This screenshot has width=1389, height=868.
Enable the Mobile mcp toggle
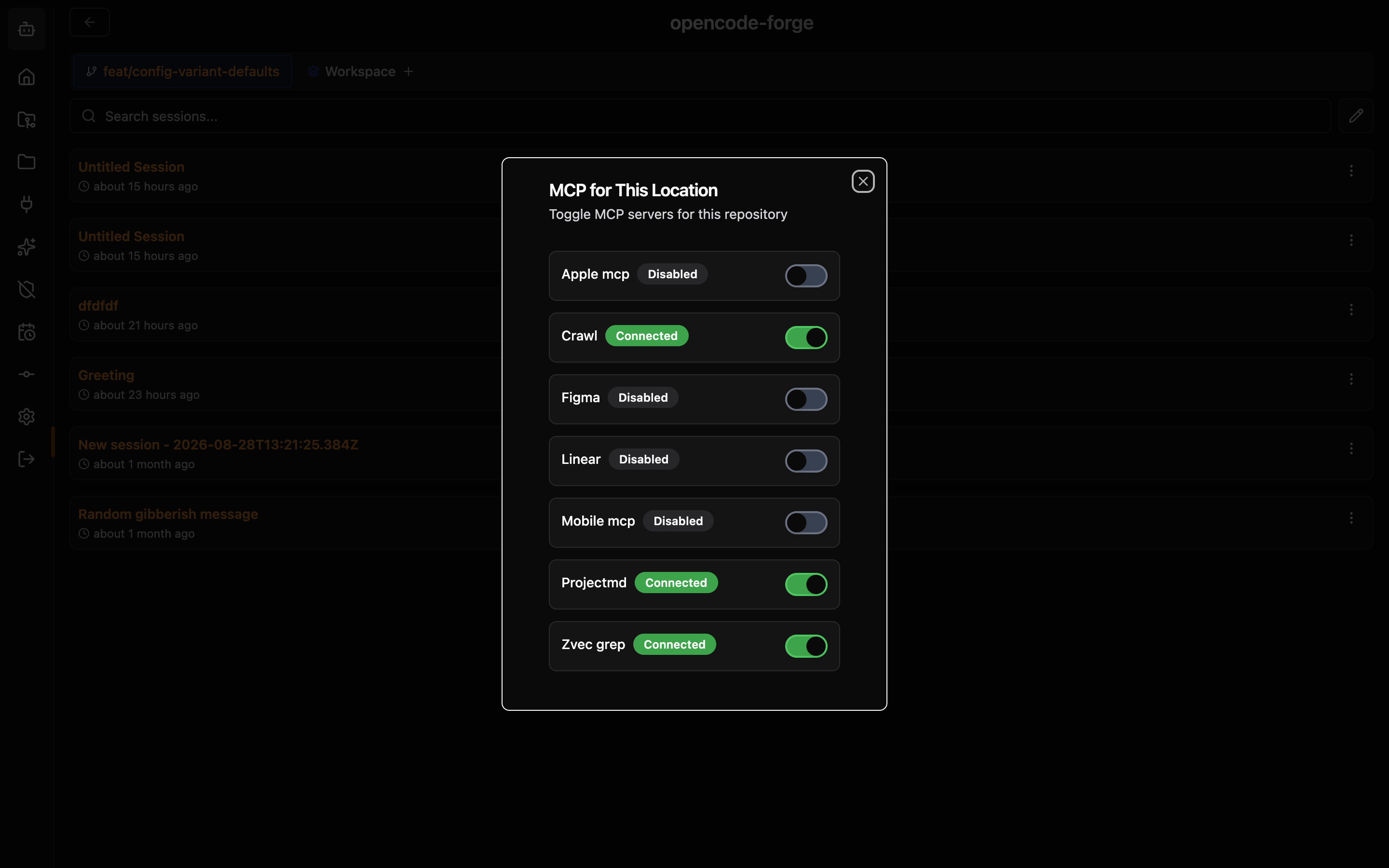pyautogui.click(x=806, y=522)
